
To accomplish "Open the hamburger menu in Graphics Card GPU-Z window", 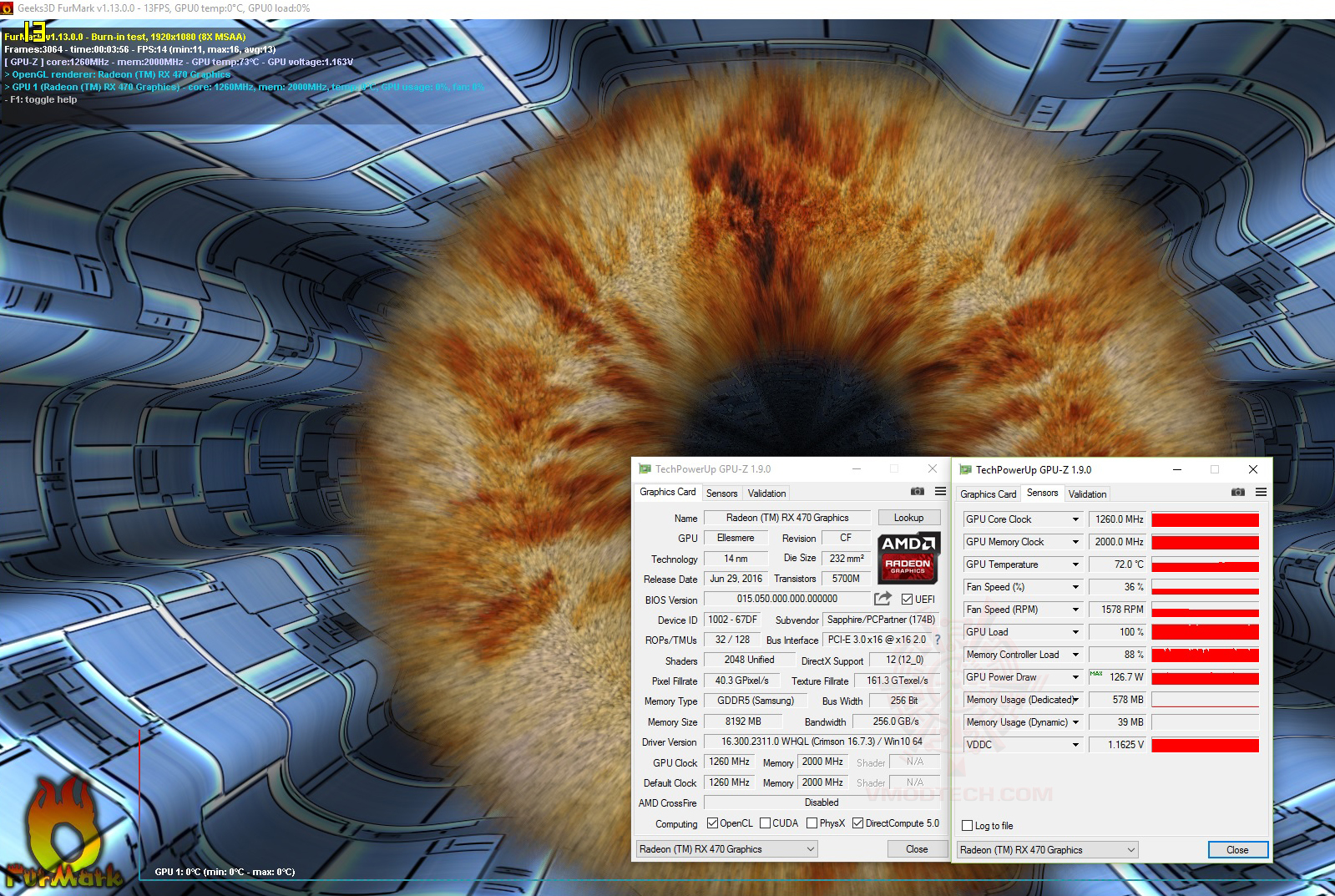I will coord(940,492).
